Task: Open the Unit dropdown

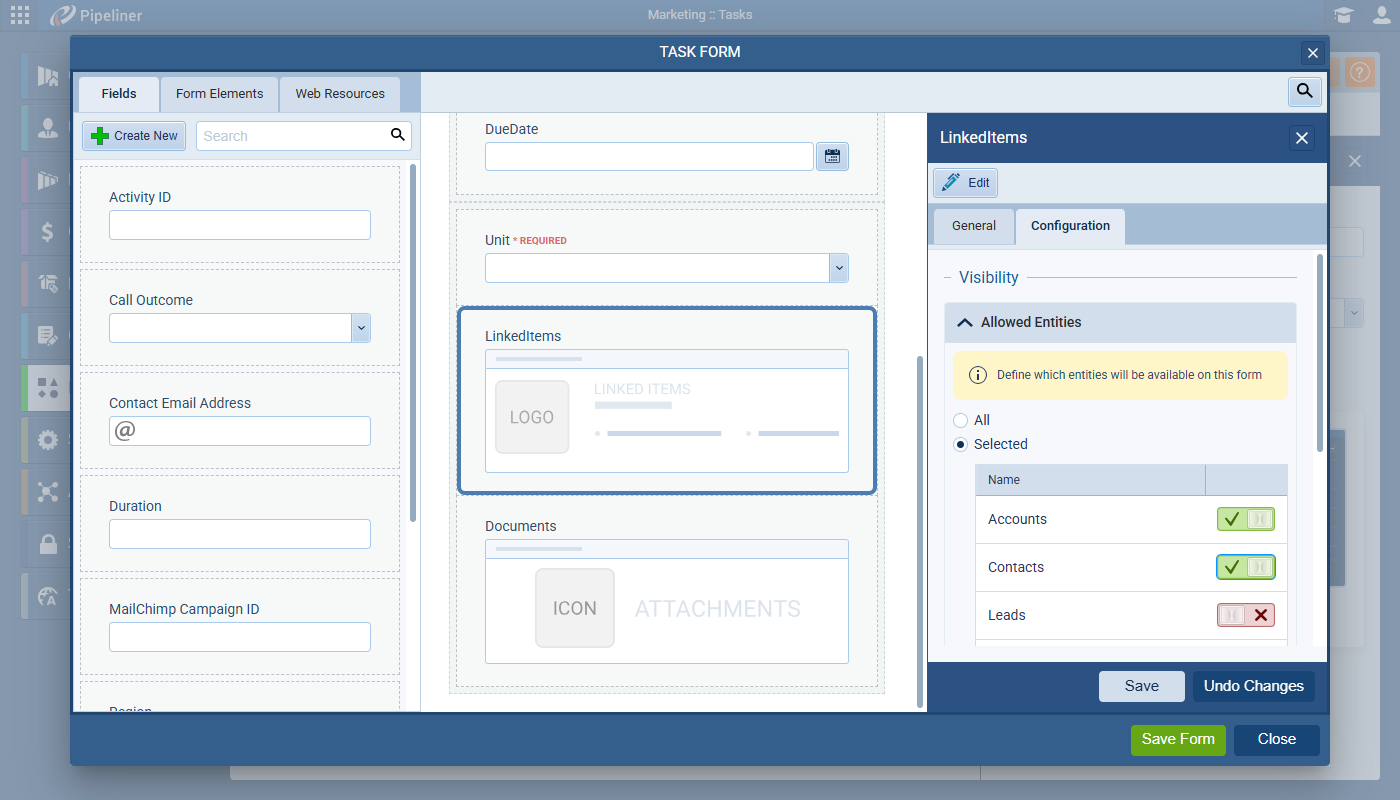Action: coord(839,268)
